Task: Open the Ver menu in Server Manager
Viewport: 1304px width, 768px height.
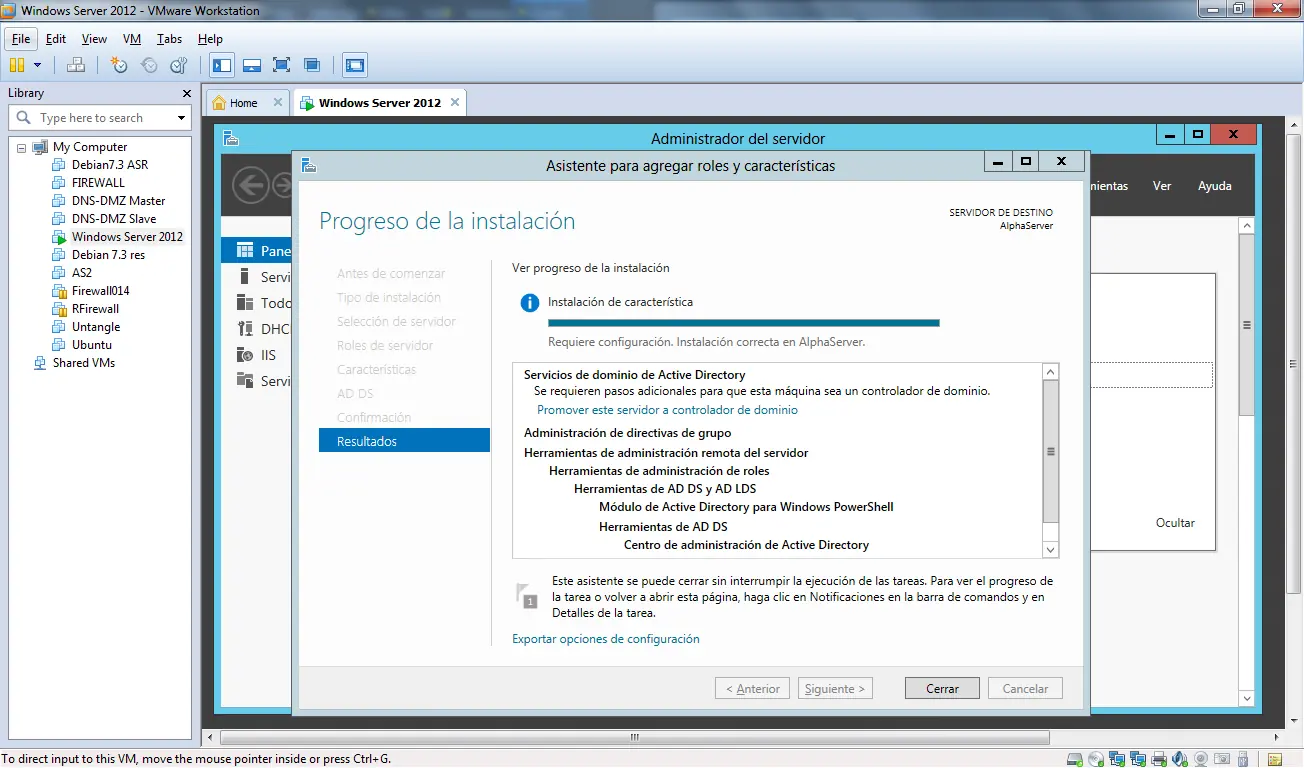Action: coord(1162,186)
